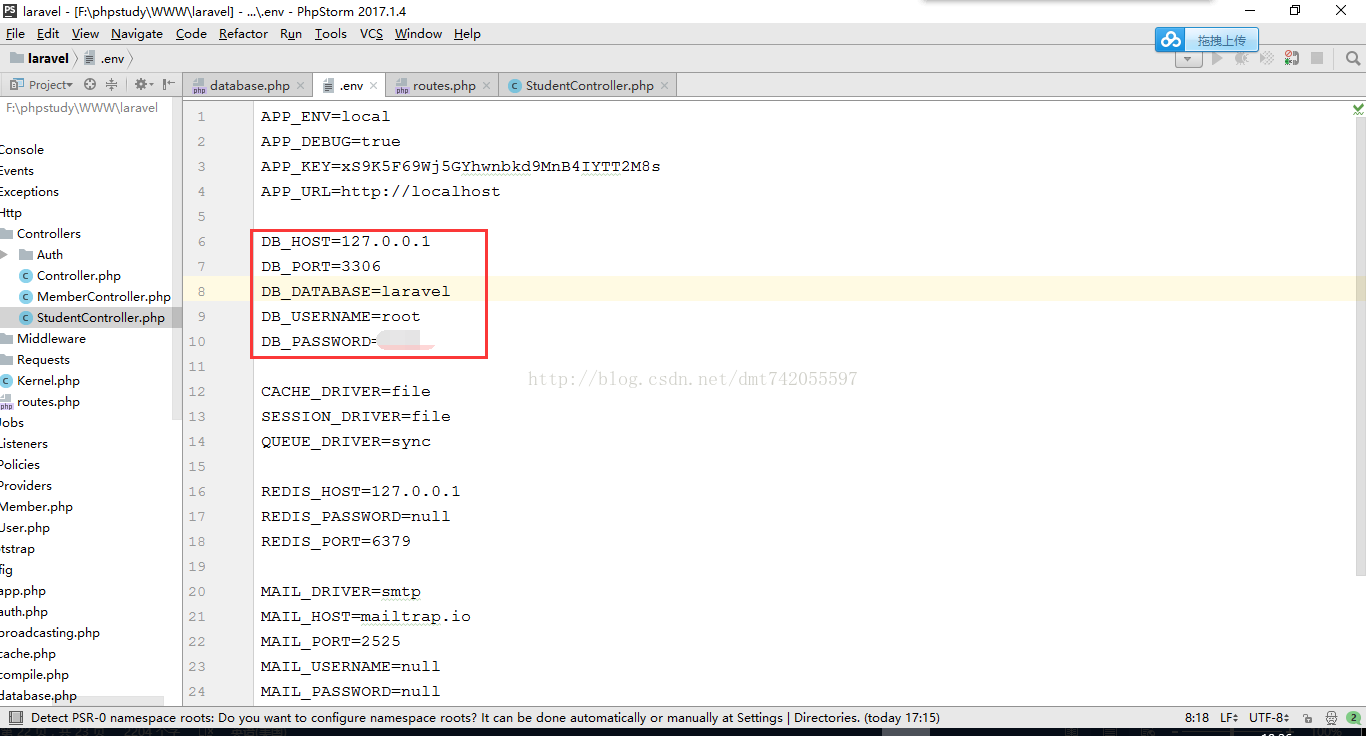Open the Project view dropdown
Viewport: 1366px width, 736px height.
tap(42, 85)
